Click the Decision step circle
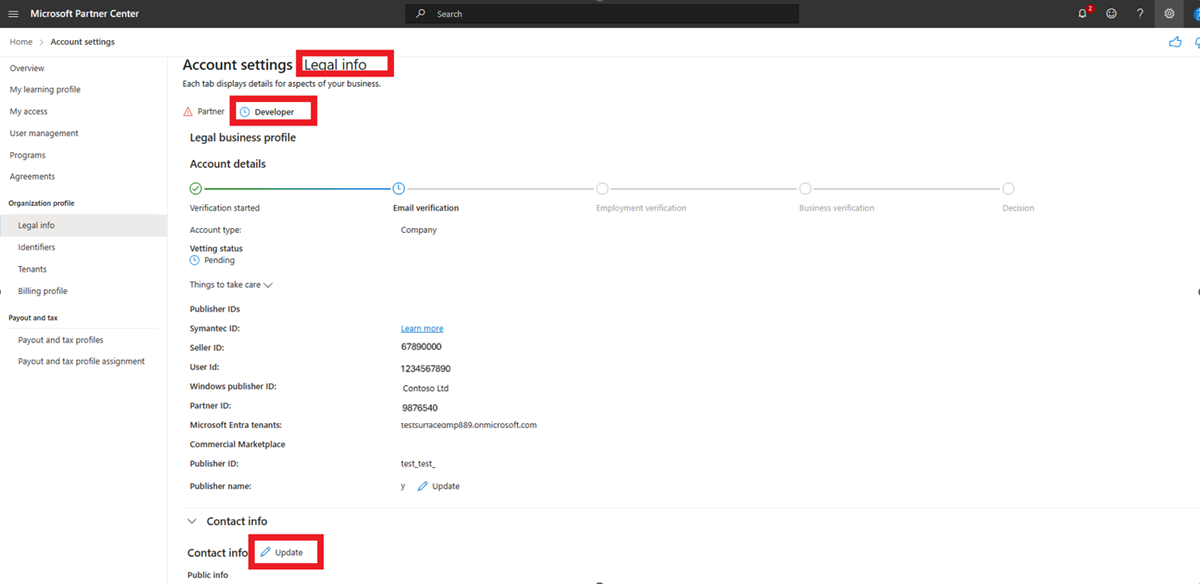1200x584 pixels. tap(1008, 188)
